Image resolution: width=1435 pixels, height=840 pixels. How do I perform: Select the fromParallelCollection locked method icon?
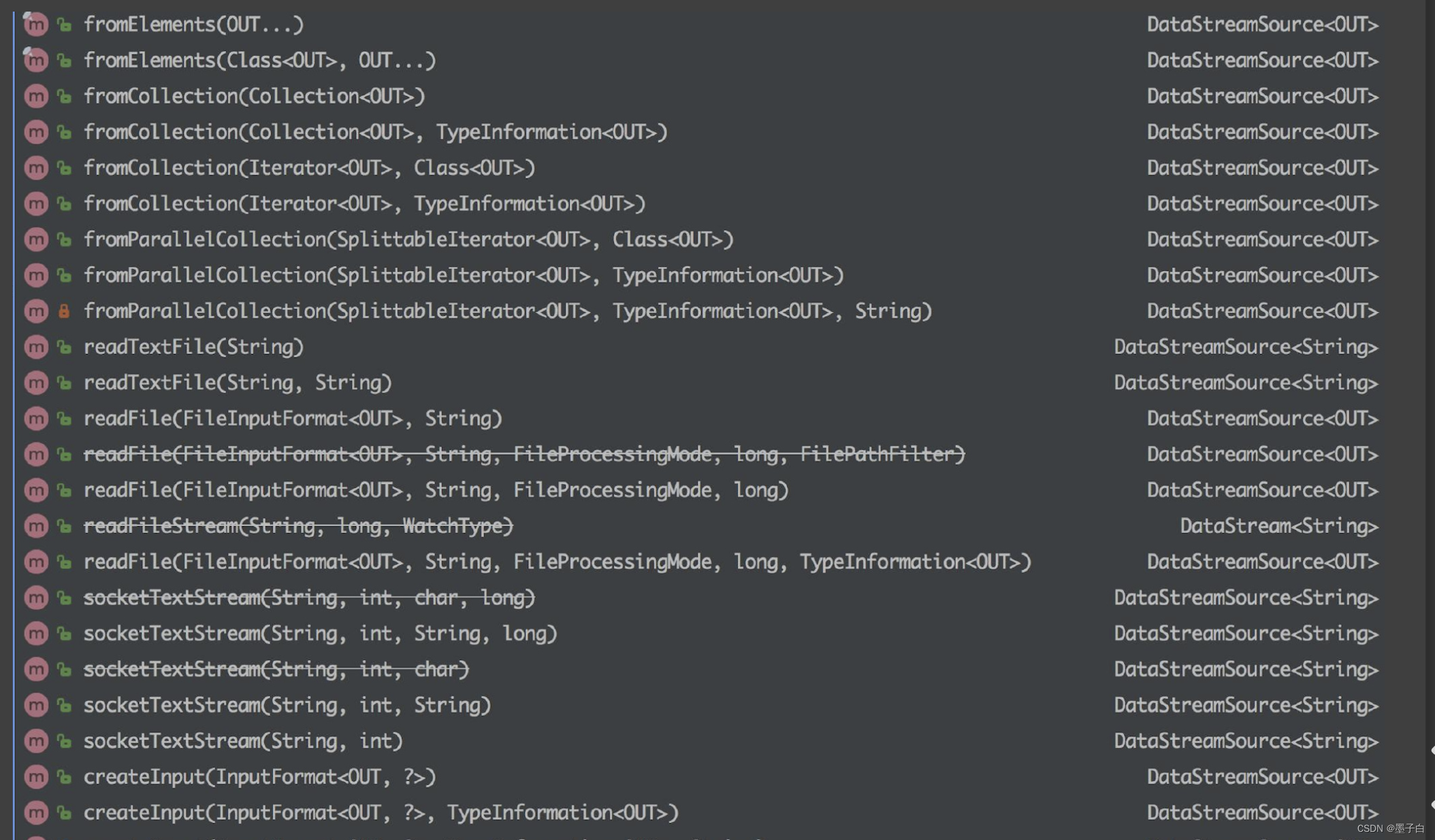(65, 311)
